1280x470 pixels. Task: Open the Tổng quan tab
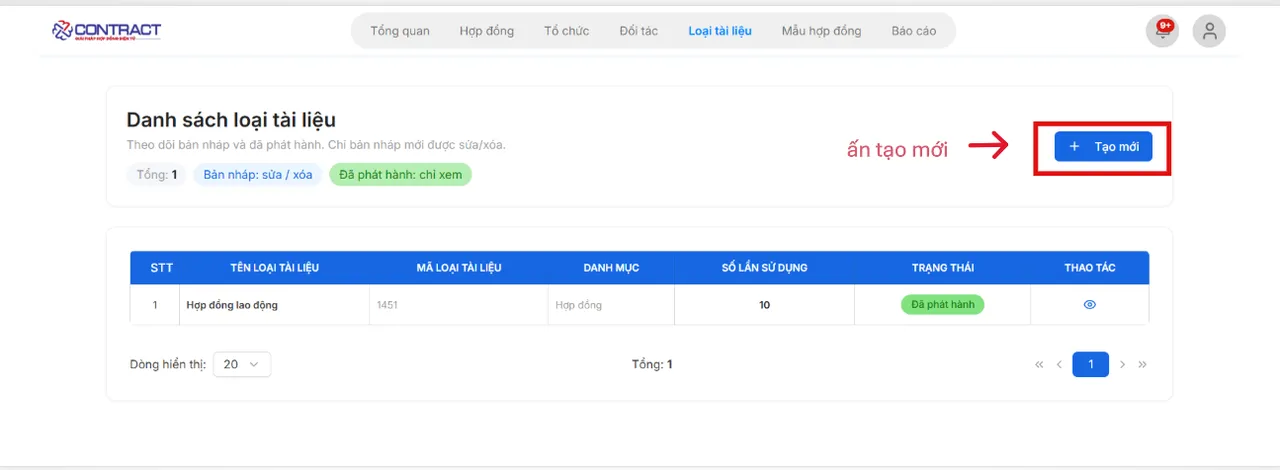pos(400,31)
